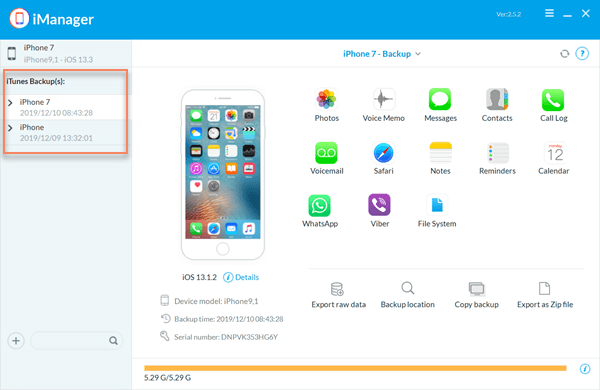Click the search magnifier icon

point(113,341)
